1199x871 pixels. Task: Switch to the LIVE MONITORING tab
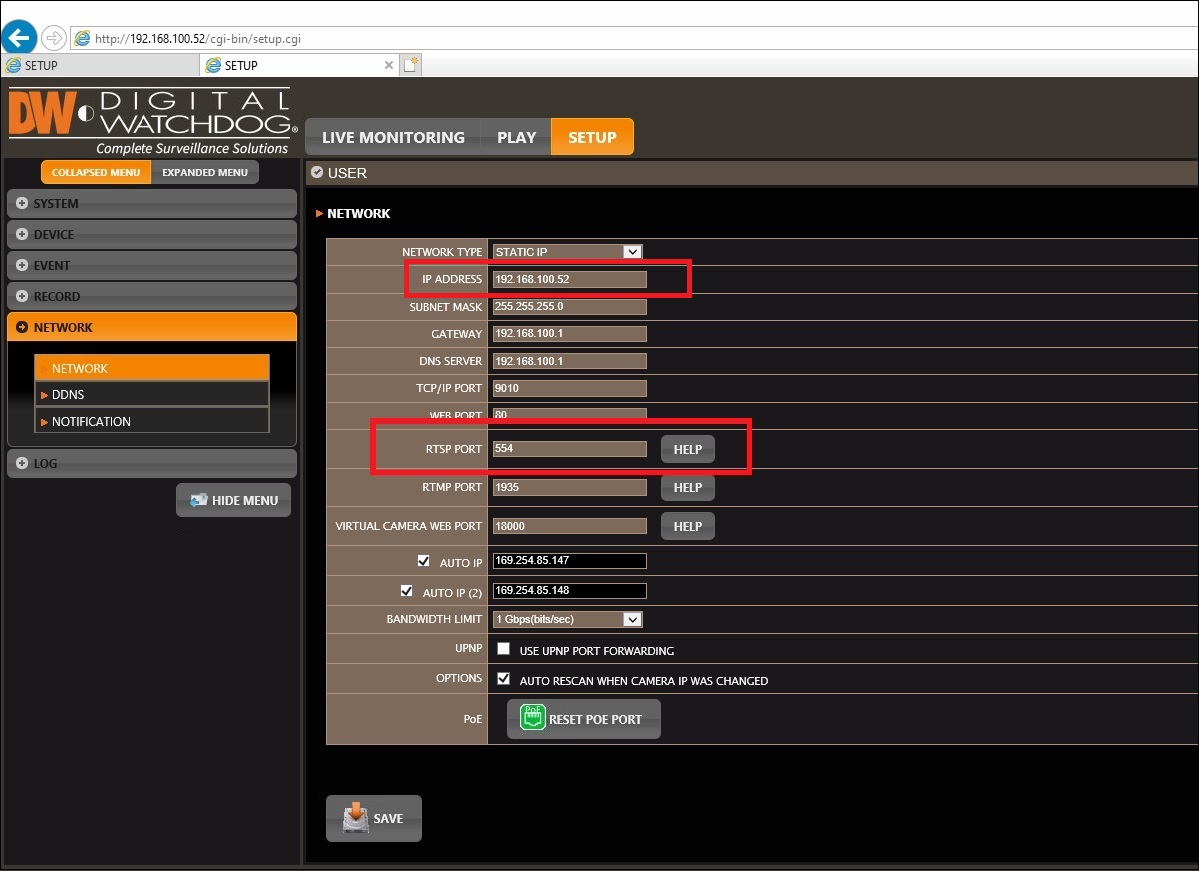point(393,137)
